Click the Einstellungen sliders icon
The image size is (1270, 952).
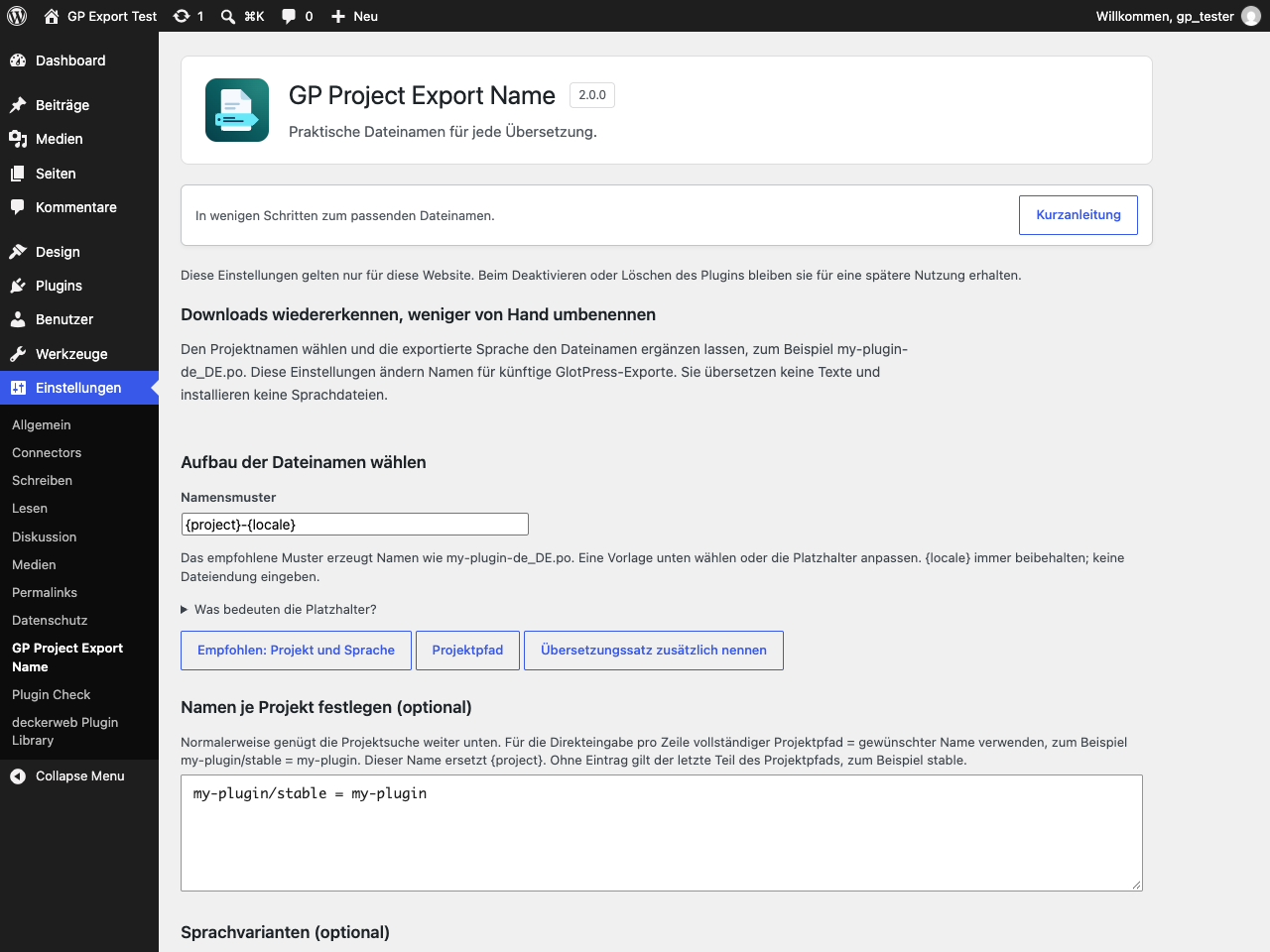pos(18,388)
